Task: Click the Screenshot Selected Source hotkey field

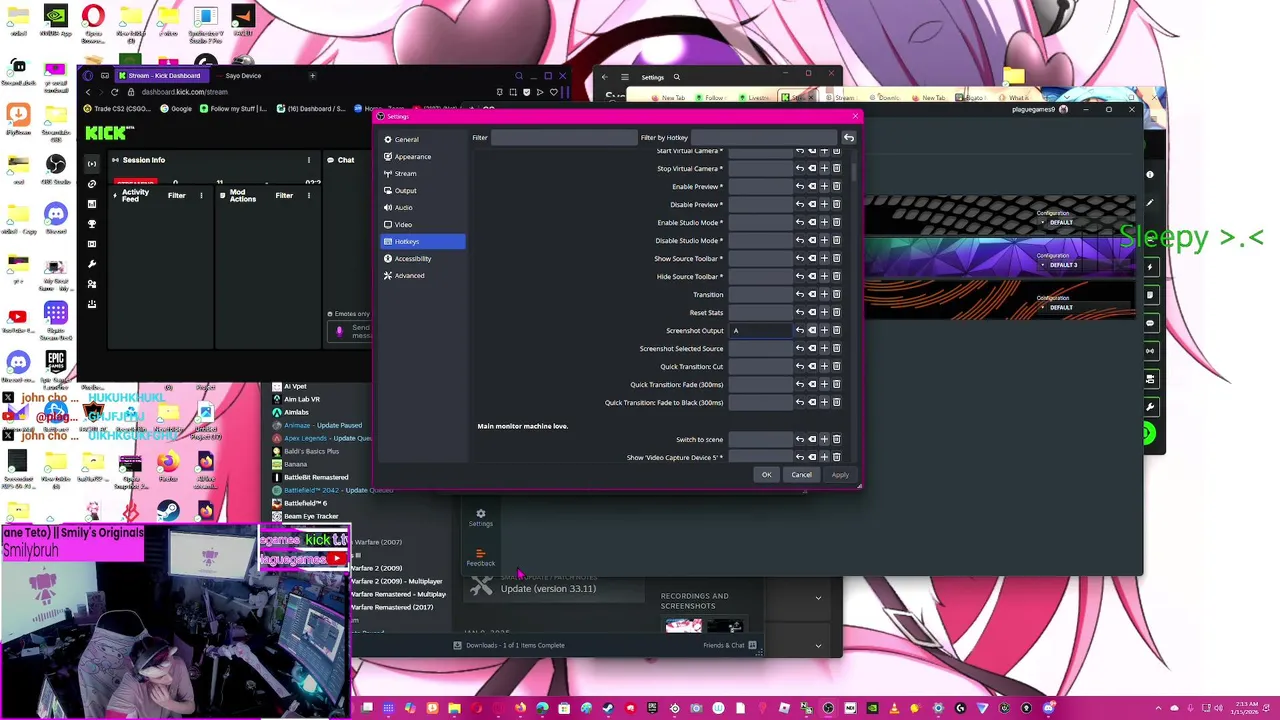Action: click(760, 348)
